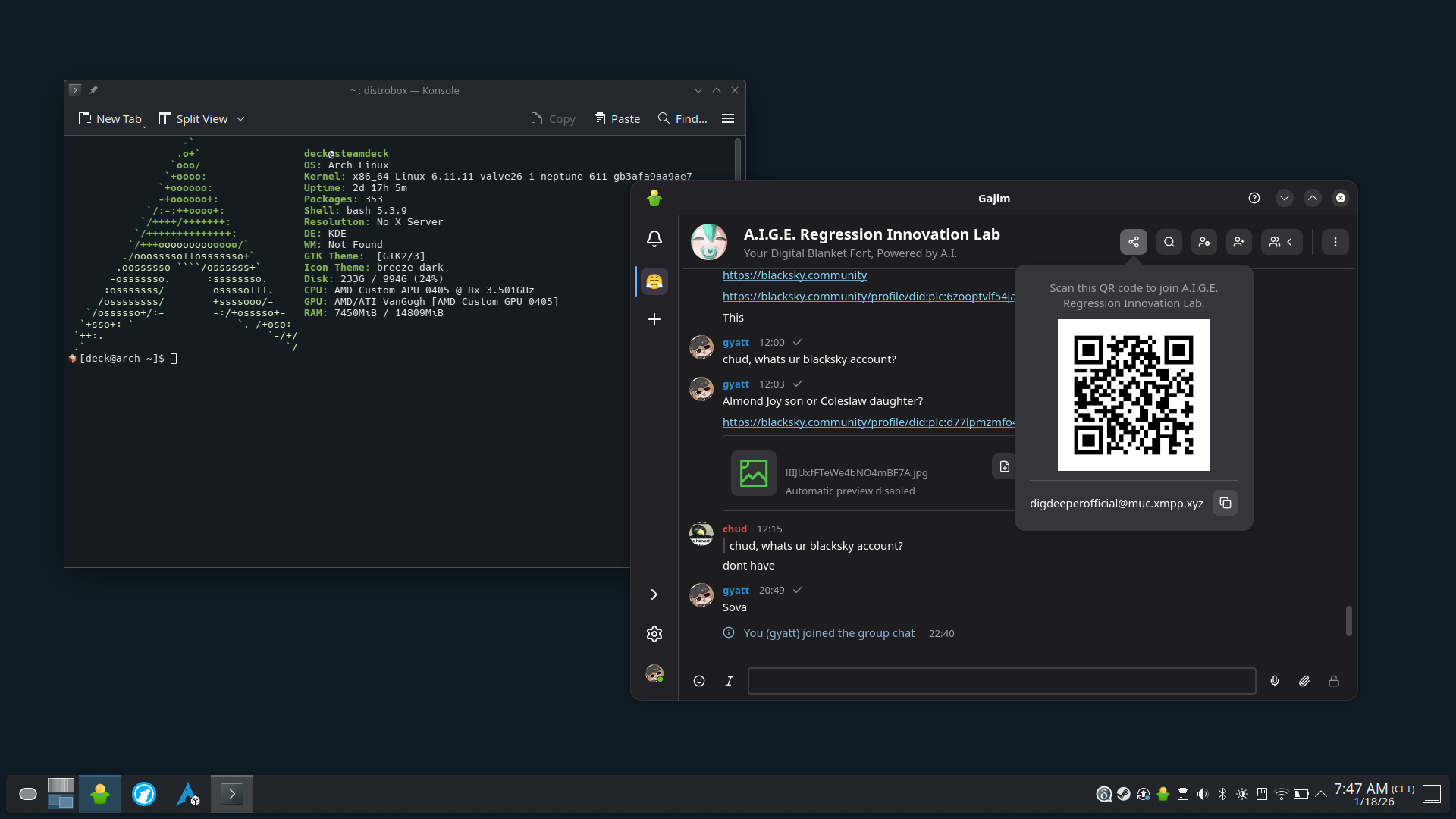Open Gajim settings gear in sidebar

654,634
